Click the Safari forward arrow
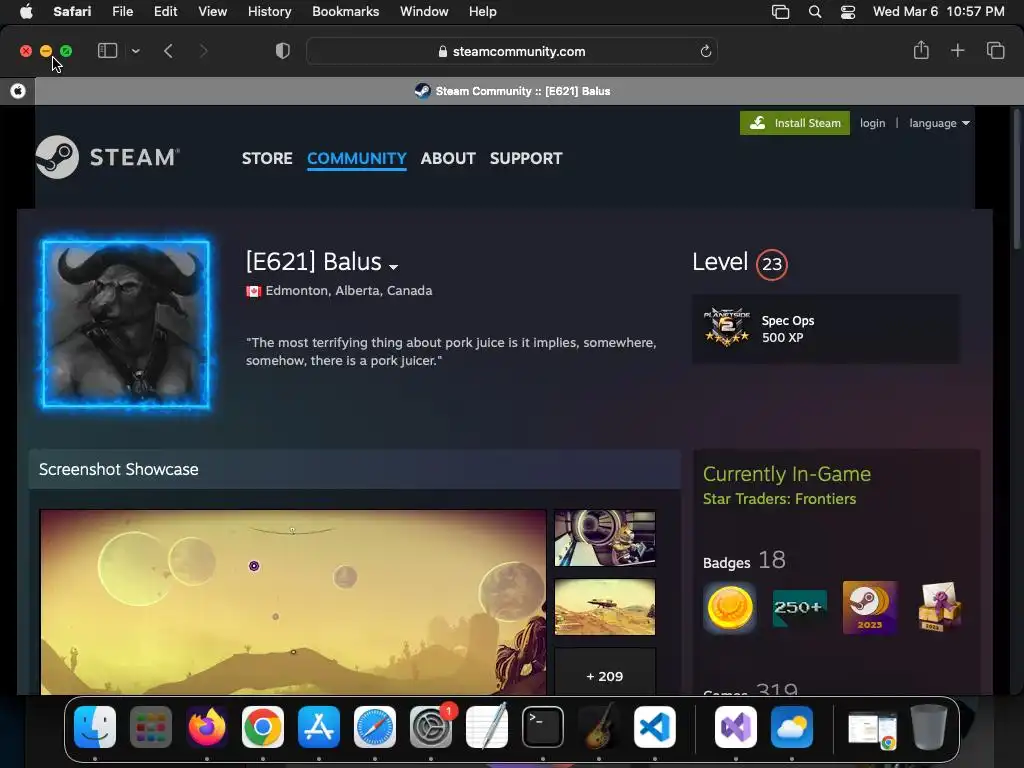Image resolution: width=1024 pixels, height=768 pixels. tap(203, 51)
